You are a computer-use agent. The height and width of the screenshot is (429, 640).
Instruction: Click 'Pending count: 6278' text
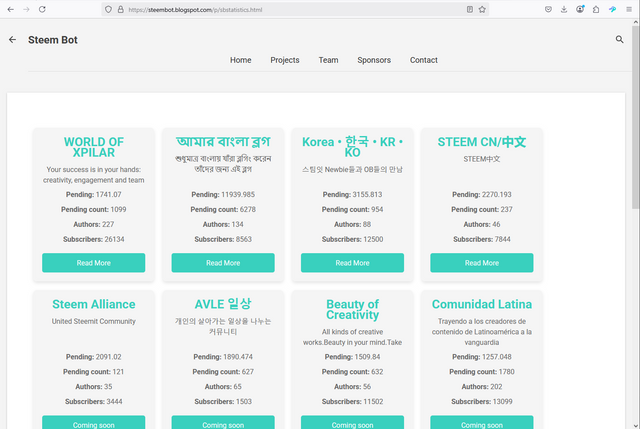(223, 209)
